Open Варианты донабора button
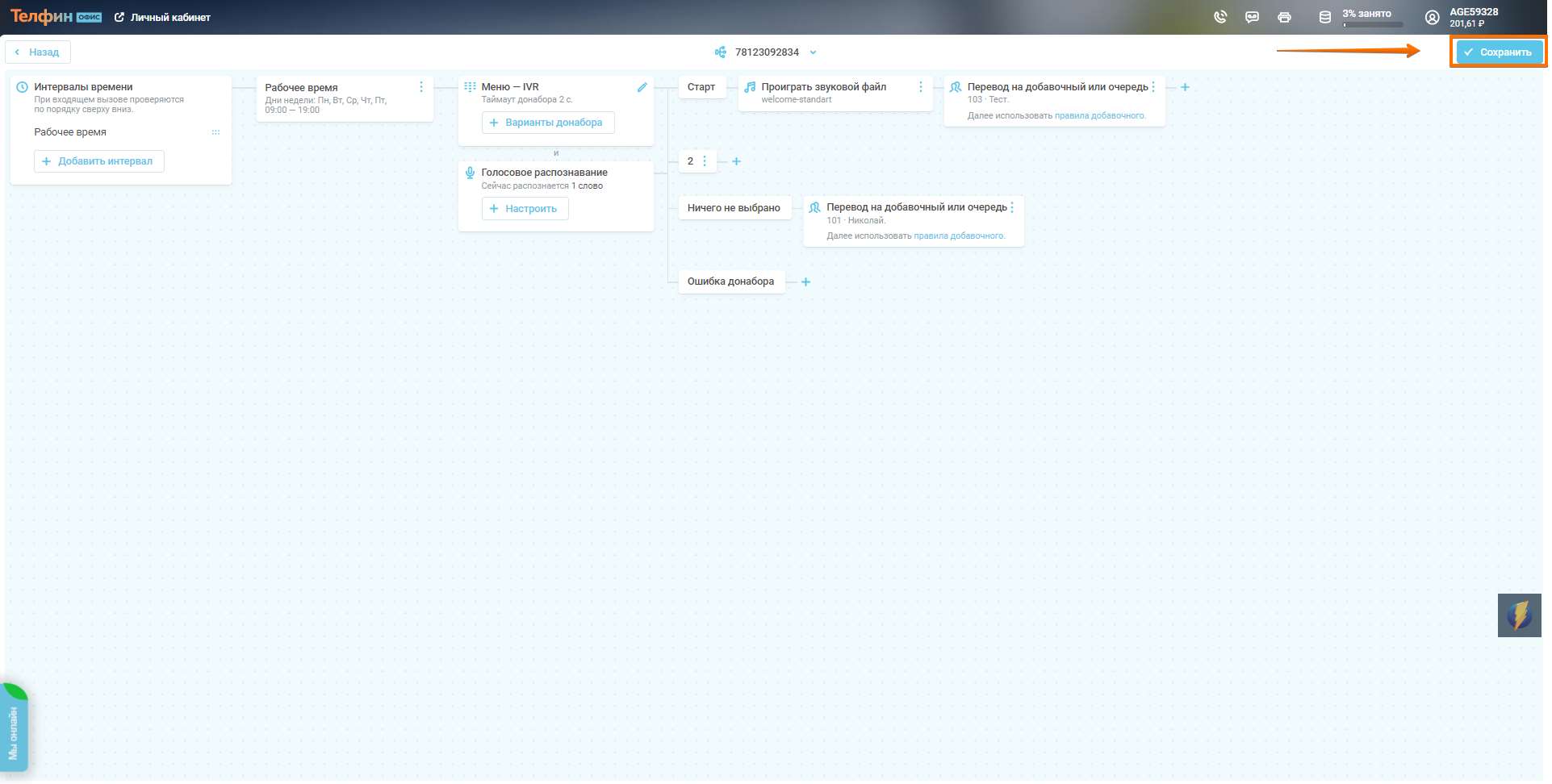Image resolution: width=1552 pixels, height=784 pixels. click(548, 123)
